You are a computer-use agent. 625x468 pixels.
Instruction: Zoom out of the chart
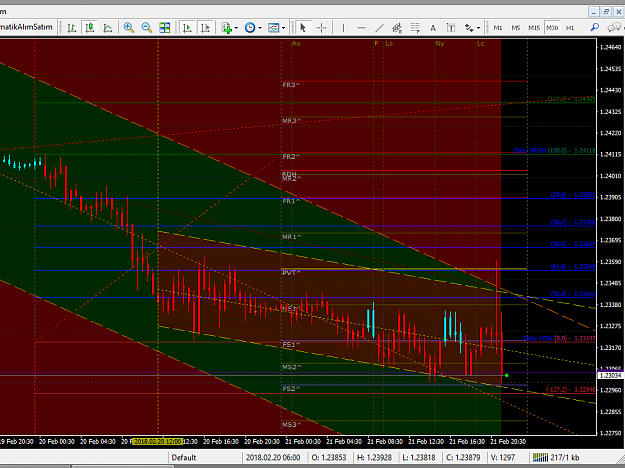coord(146,28)
